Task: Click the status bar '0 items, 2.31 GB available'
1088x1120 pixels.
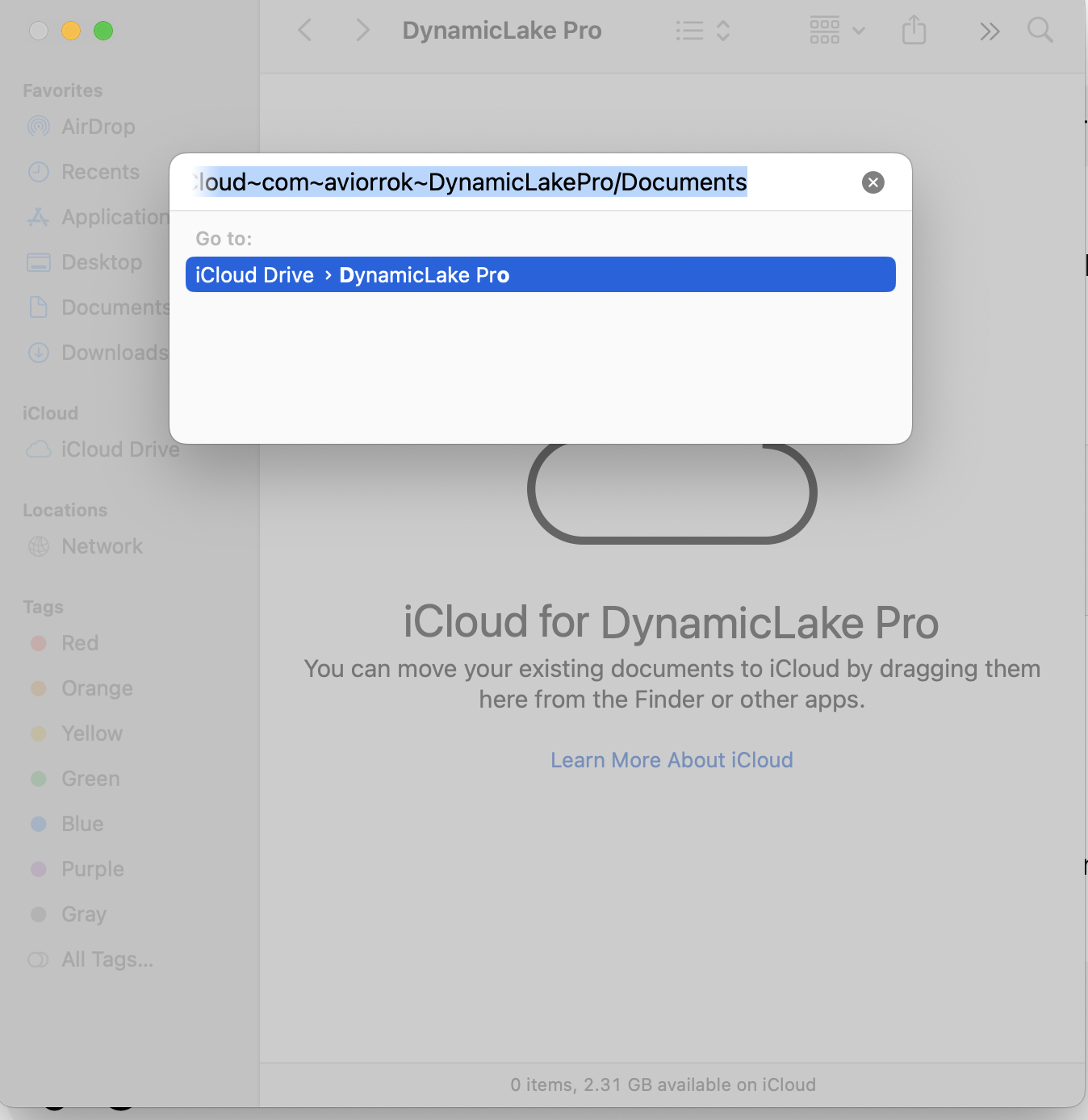Action: coord(663,1084)
